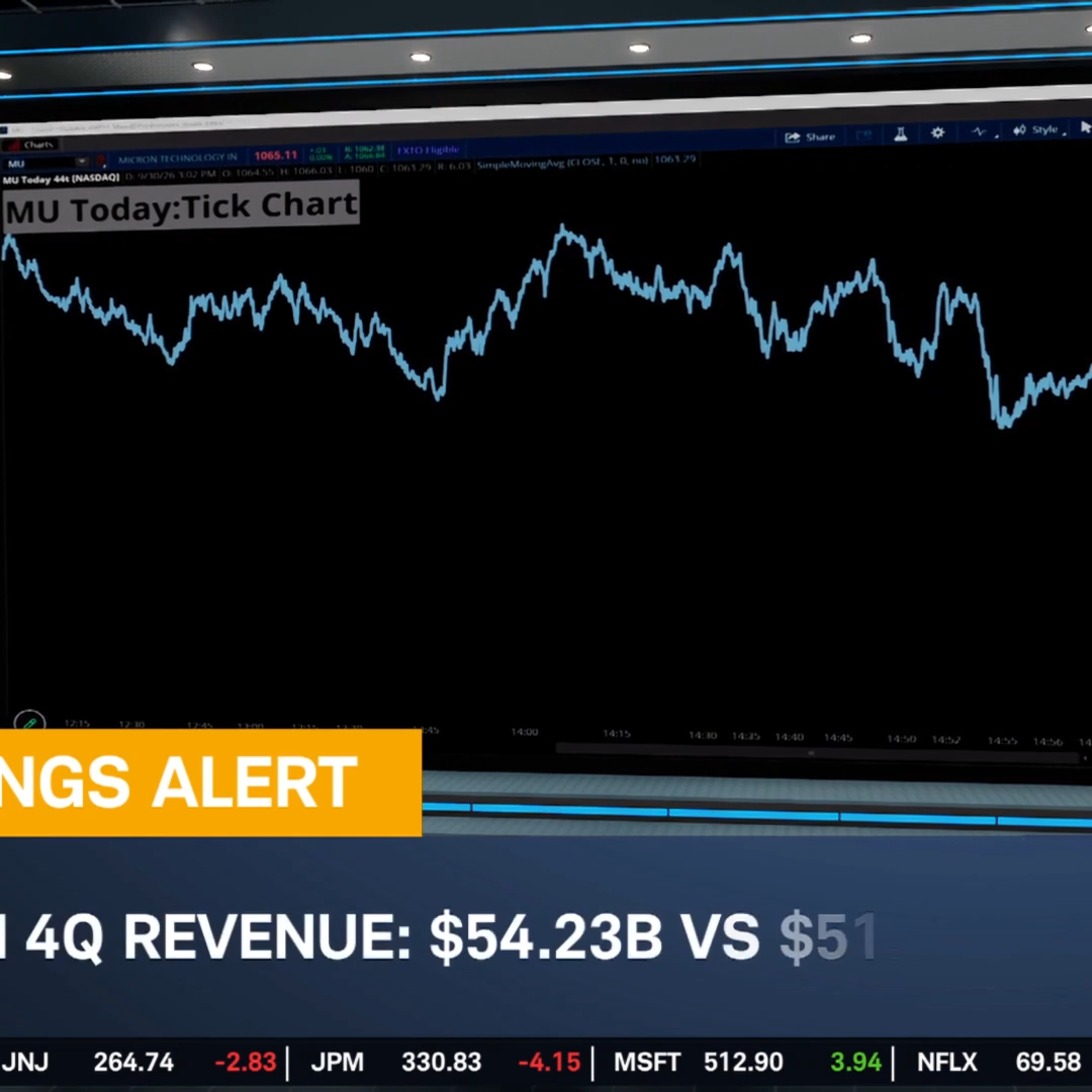Click the MU Today:Tick Chart label
The image size is (1092, 1092).
[x=181, y=207]
